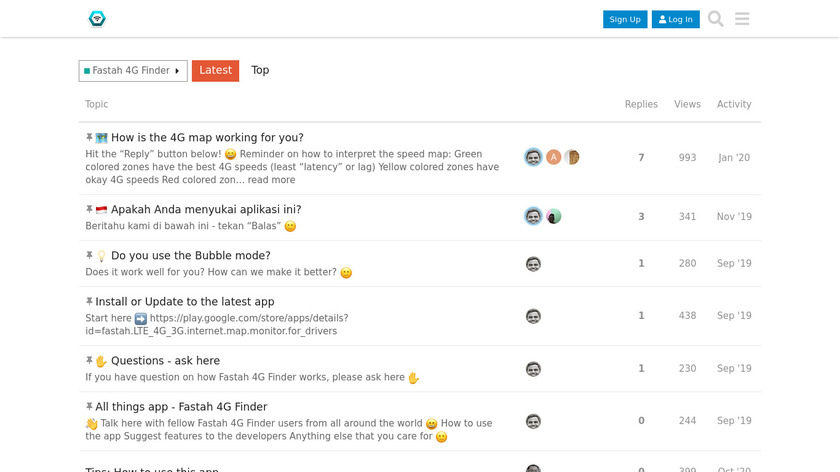The width and height of the screenshot is (840, 472).
Task: Click poster avatar on Questions topic
Action: pos(533,369)
